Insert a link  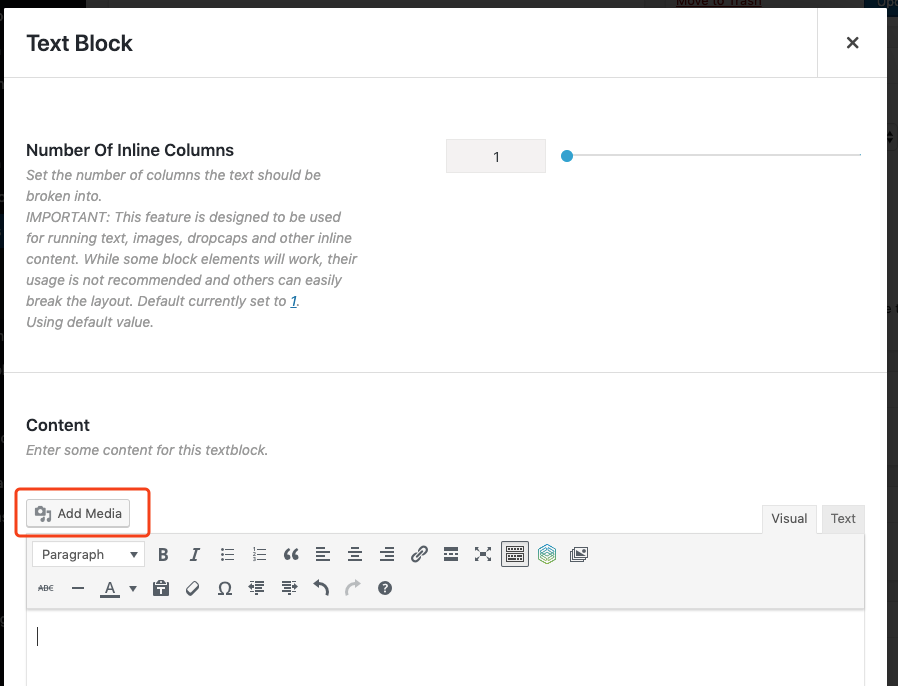click(x=419, y=554)
